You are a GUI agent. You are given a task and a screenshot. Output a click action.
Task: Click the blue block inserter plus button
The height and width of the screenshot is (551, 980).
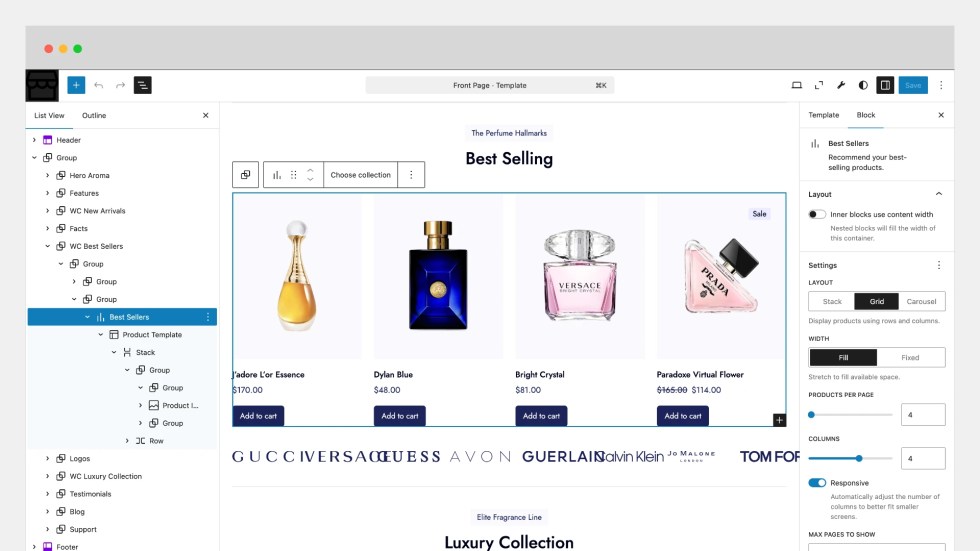tap(76, 85)
